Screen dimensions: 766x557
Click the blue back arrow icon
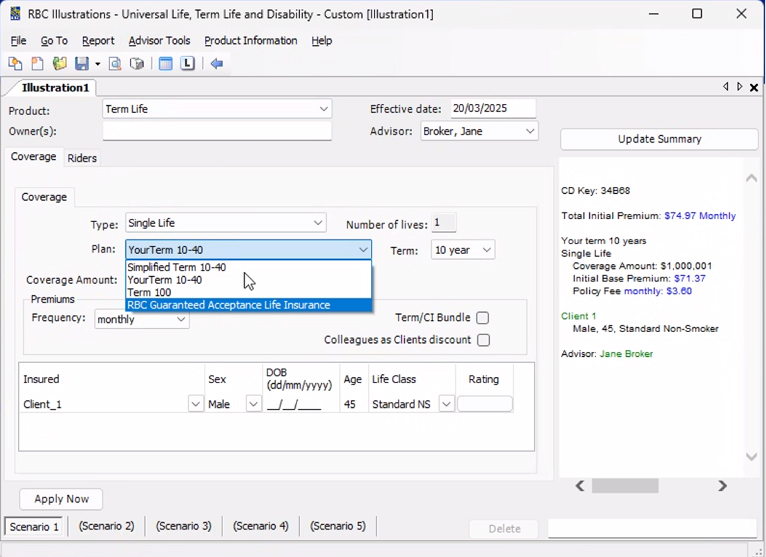(216, 64)
